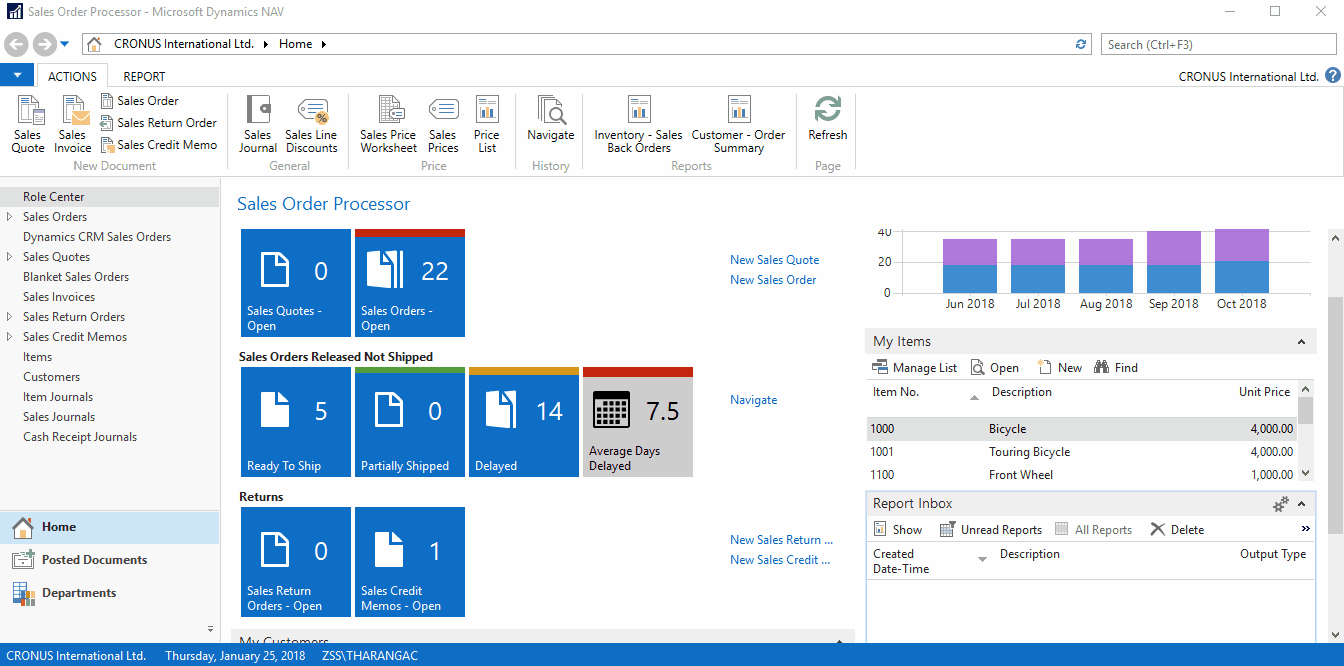Switch to the REPORT ribbon tab
Image resolution: width=1344 pixels, height=666 pixels.
coord(144,76)
